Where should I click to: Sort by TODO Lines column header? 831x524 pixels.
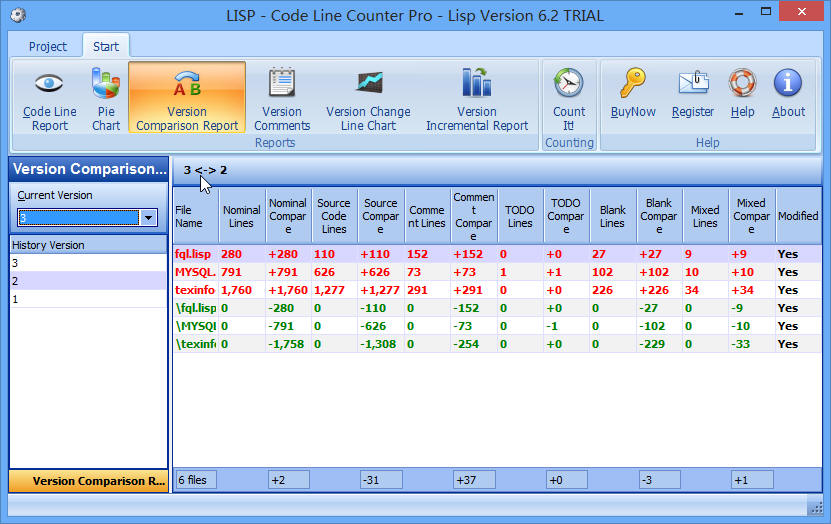(520, 216)
